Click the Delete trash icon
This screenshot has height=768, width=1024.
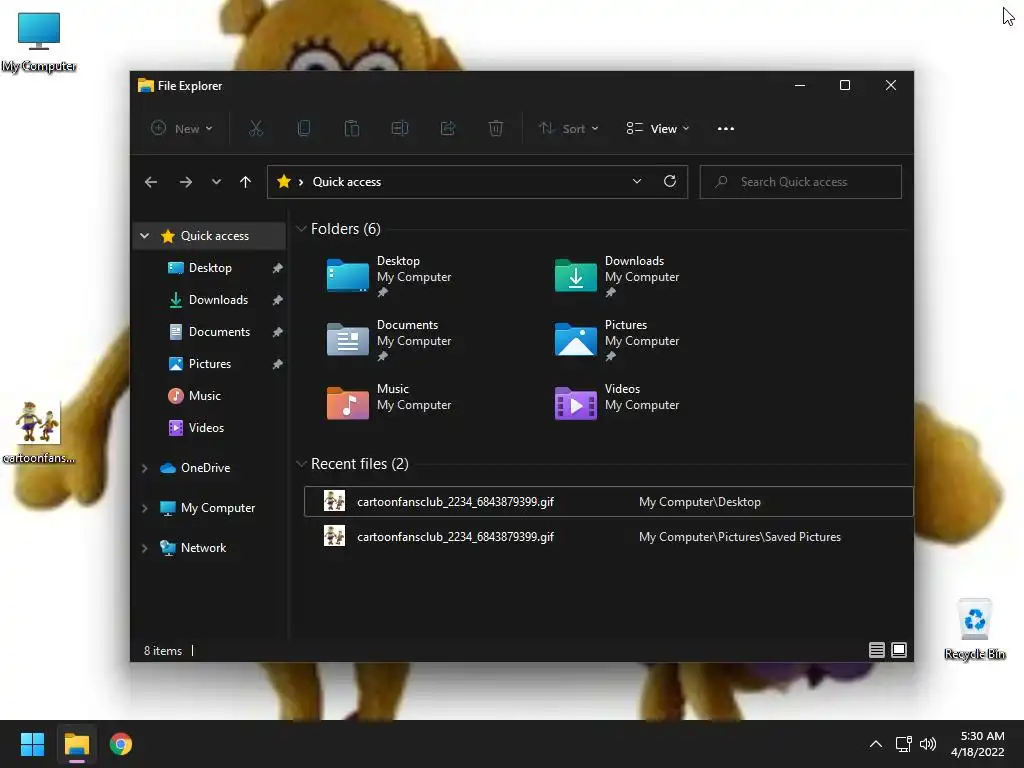coord(496,129)
